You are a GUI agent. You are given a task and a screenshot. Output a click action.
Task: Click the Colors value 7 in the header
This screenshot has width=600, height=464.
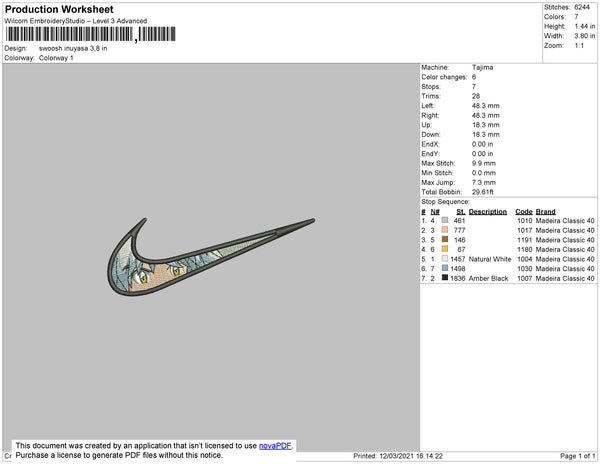pos(576,17)
